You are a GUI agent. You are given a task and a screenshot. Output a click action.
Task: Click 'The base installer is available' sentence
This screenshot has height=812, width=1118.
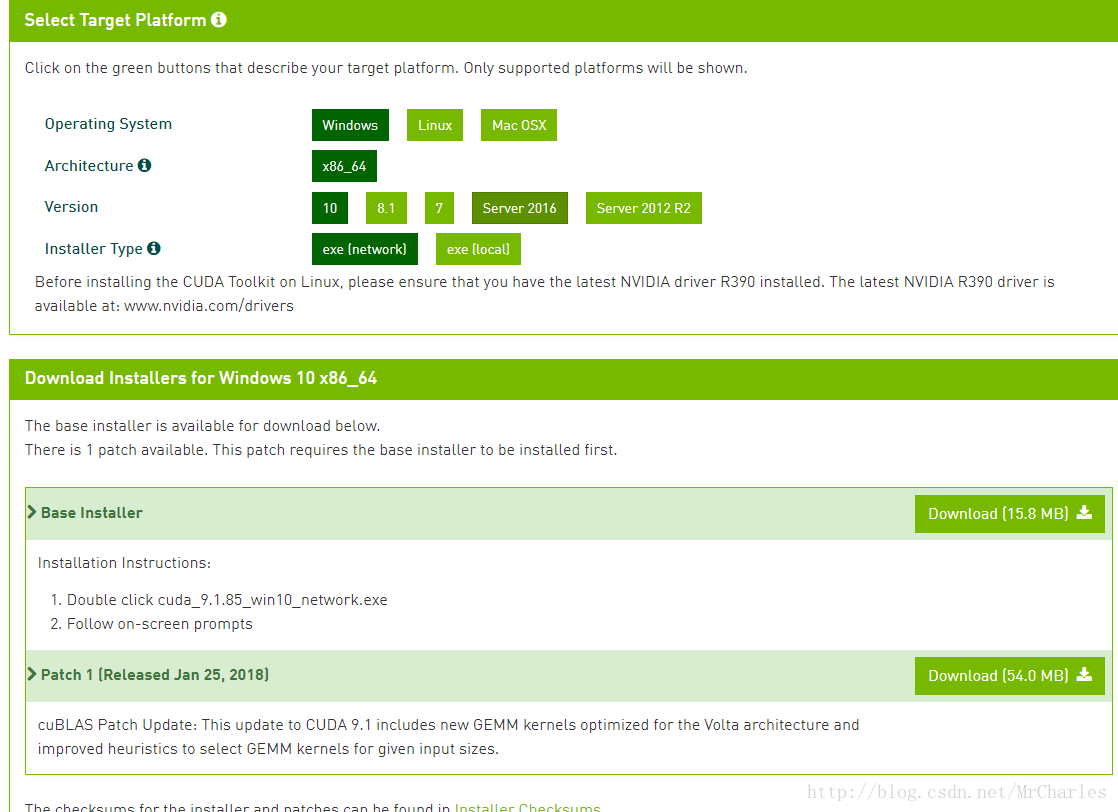click(x=202, y=426)
